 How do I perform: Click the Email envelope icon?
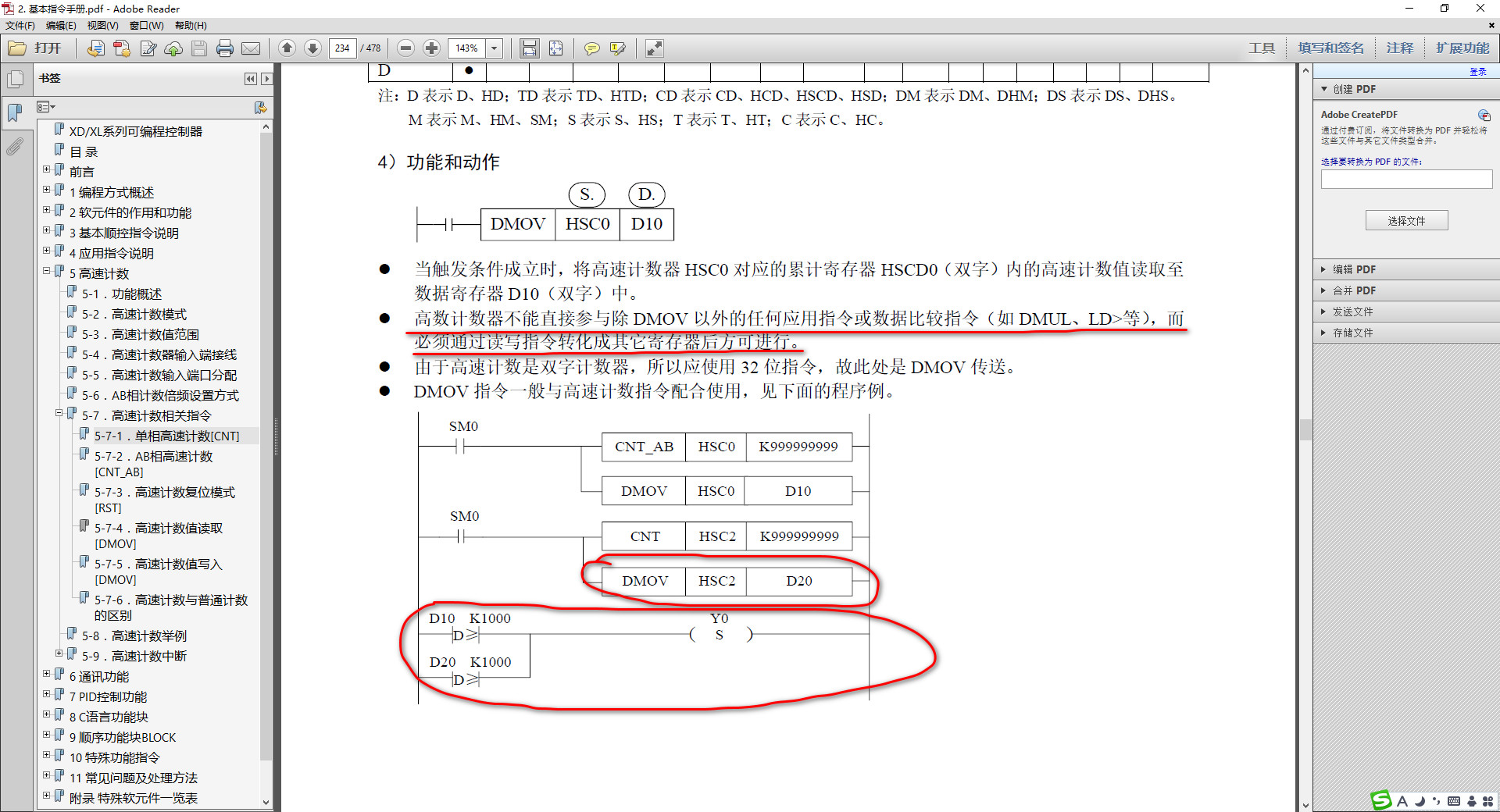coord(251,48)
